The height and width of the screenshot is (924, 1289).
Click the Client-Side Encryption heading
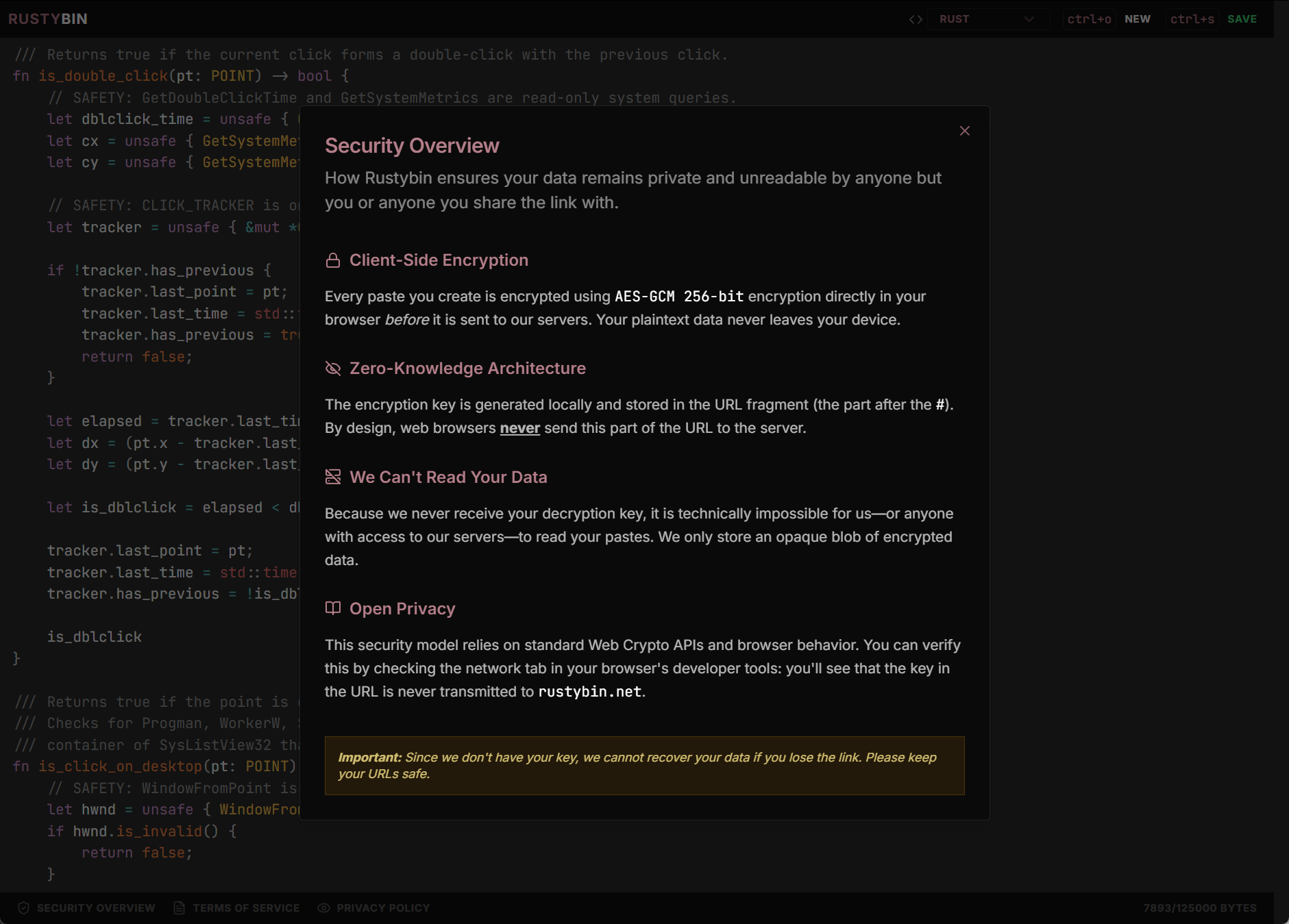click(439, 260)
